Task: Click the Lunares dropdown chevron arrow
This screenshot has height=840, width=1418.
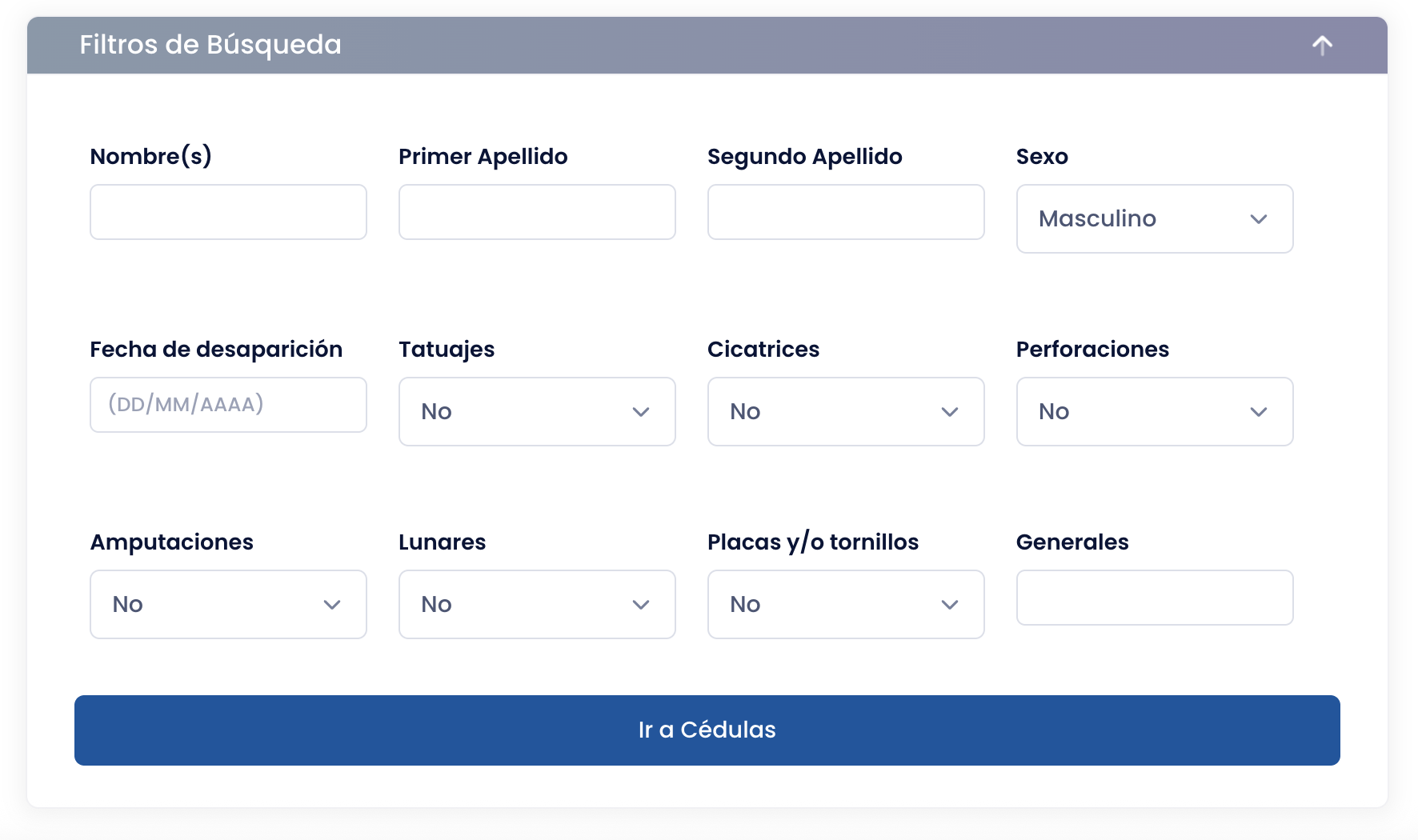Action: [640, 605]
